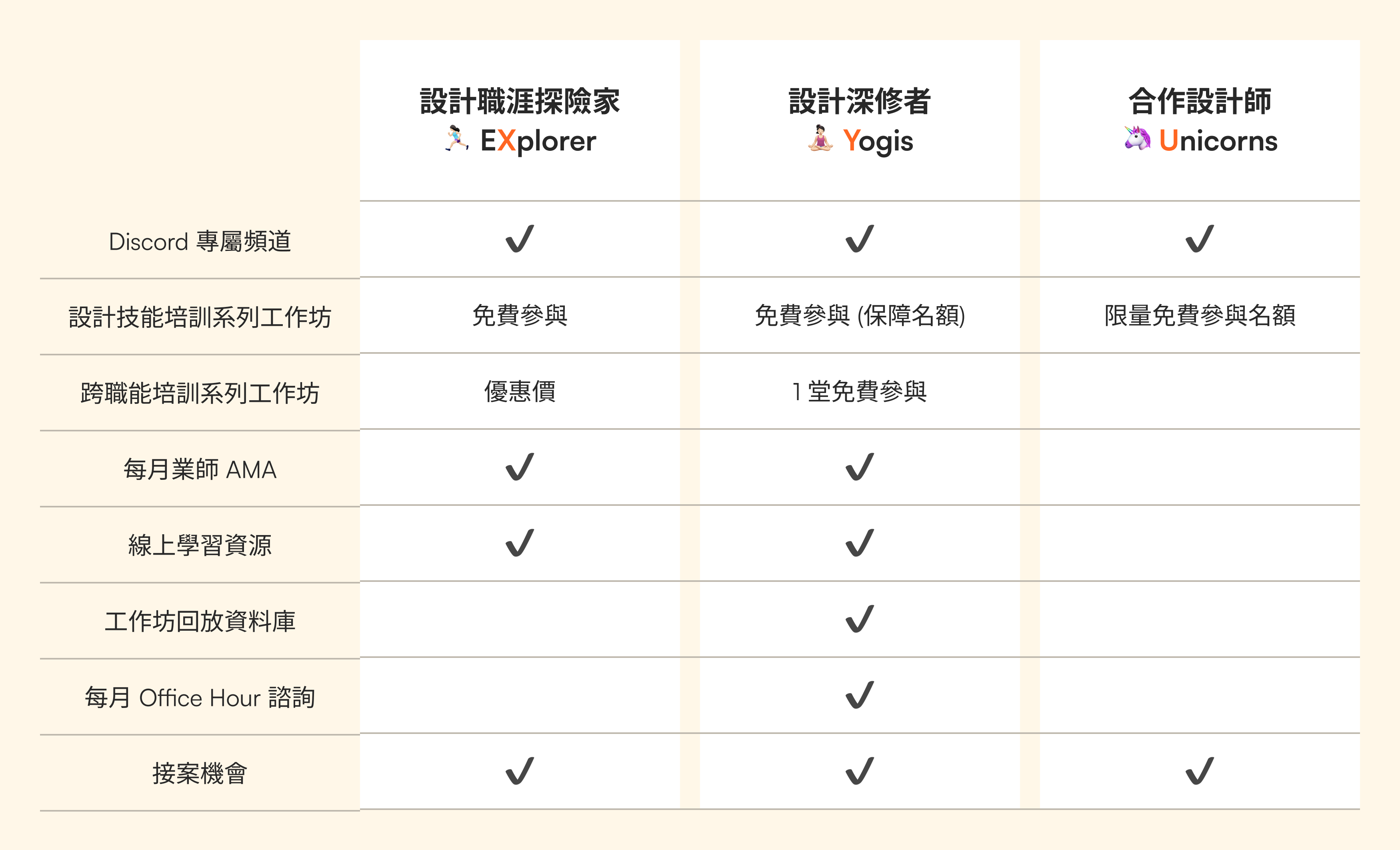Image resolution: width=1400 pixels, height=850 pixels.
Task: Click Unicorns checkmark in 接案機會 row
Action: pyautogui.click(x=1200, y=771)
